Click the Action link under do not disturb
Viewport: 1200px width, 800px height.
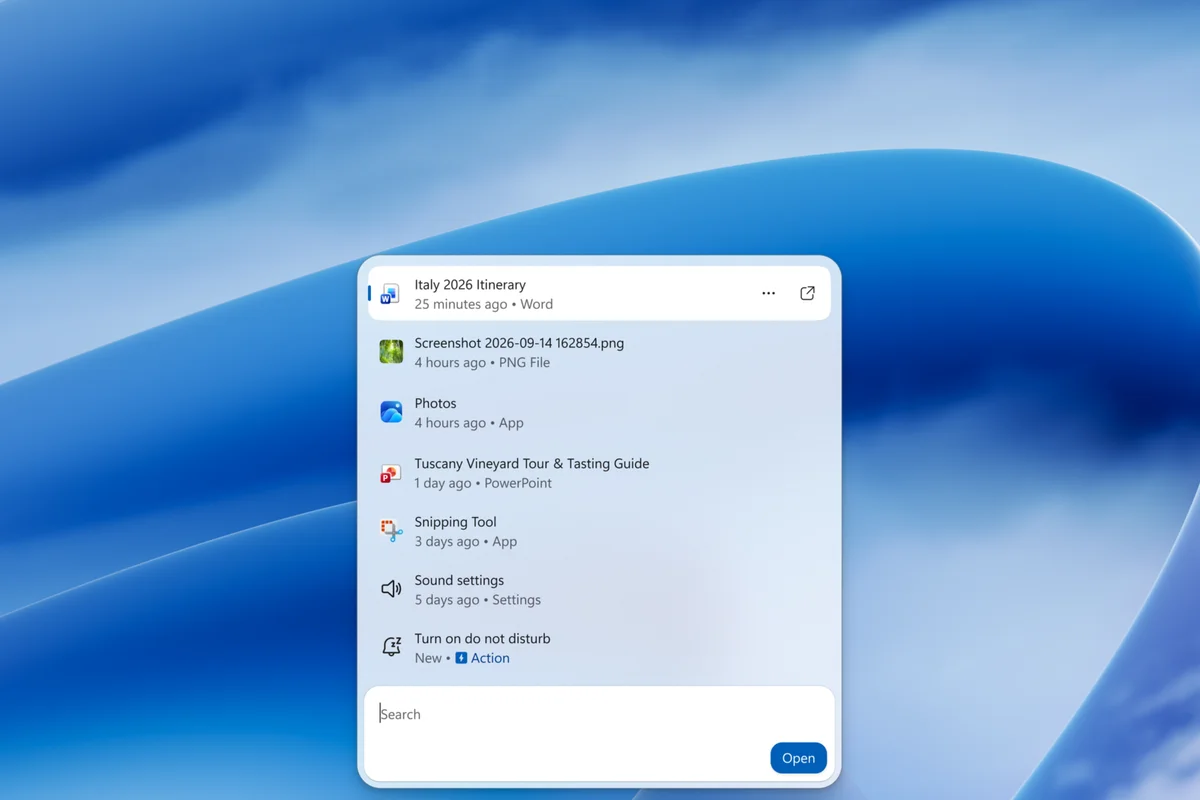click(x=490, y=658)
